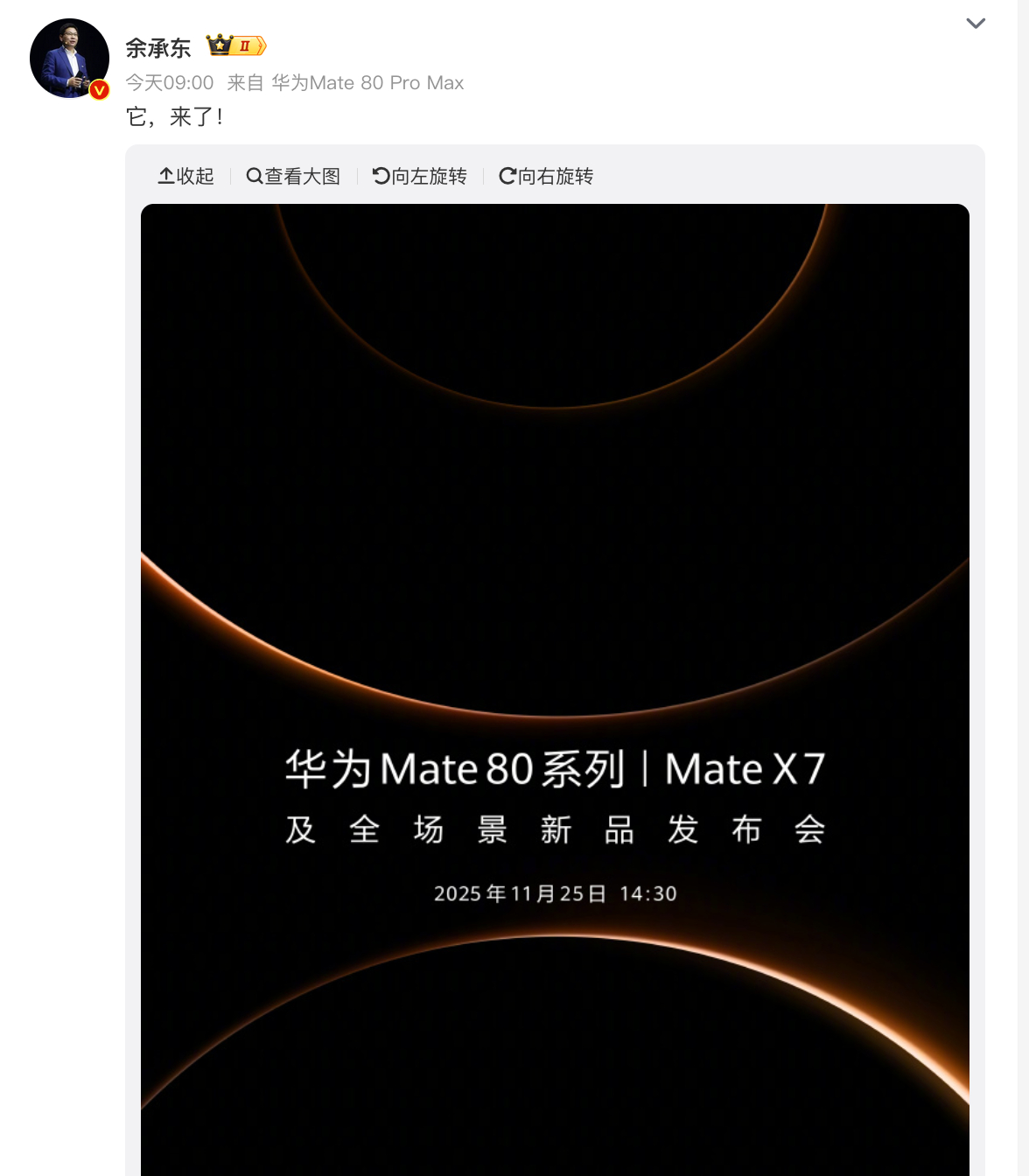Click the Mate 80 launch poster image

tap(555, 689)
